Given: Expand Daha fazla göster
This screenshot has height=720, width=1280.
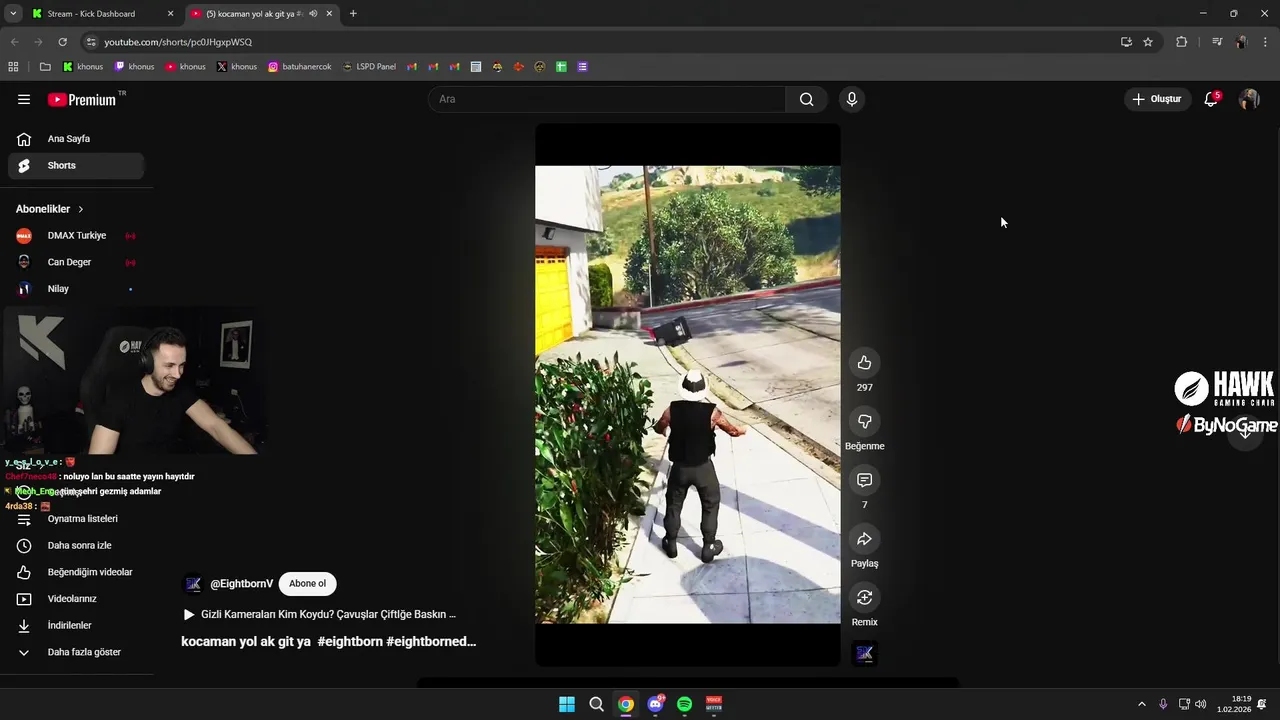Looking at the screenshot, I should (x=76, y=652).
